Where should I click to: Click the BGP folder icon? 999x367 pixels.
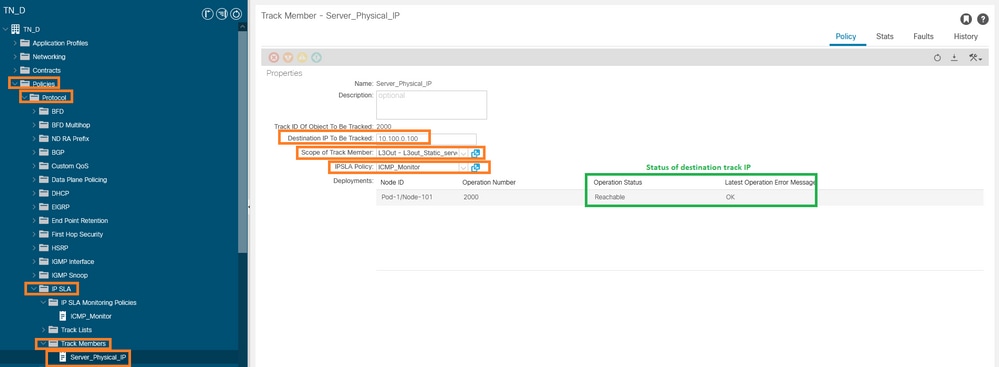point(43,152)
